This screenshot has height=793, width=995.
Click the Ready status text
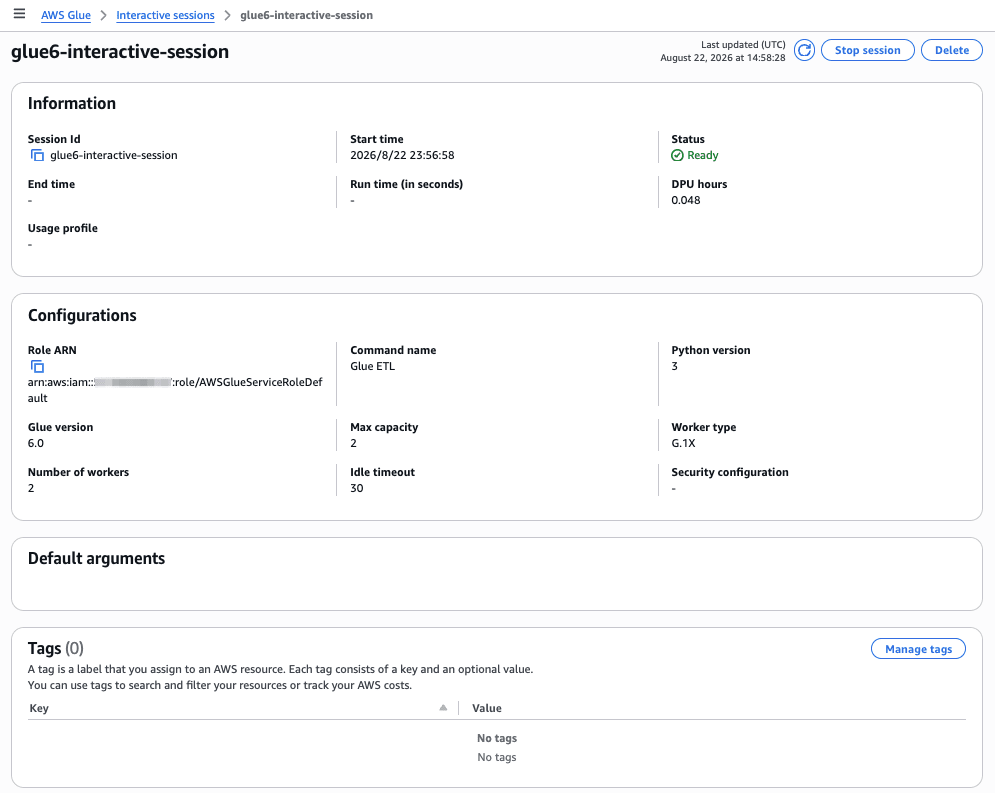coord(702,155)
